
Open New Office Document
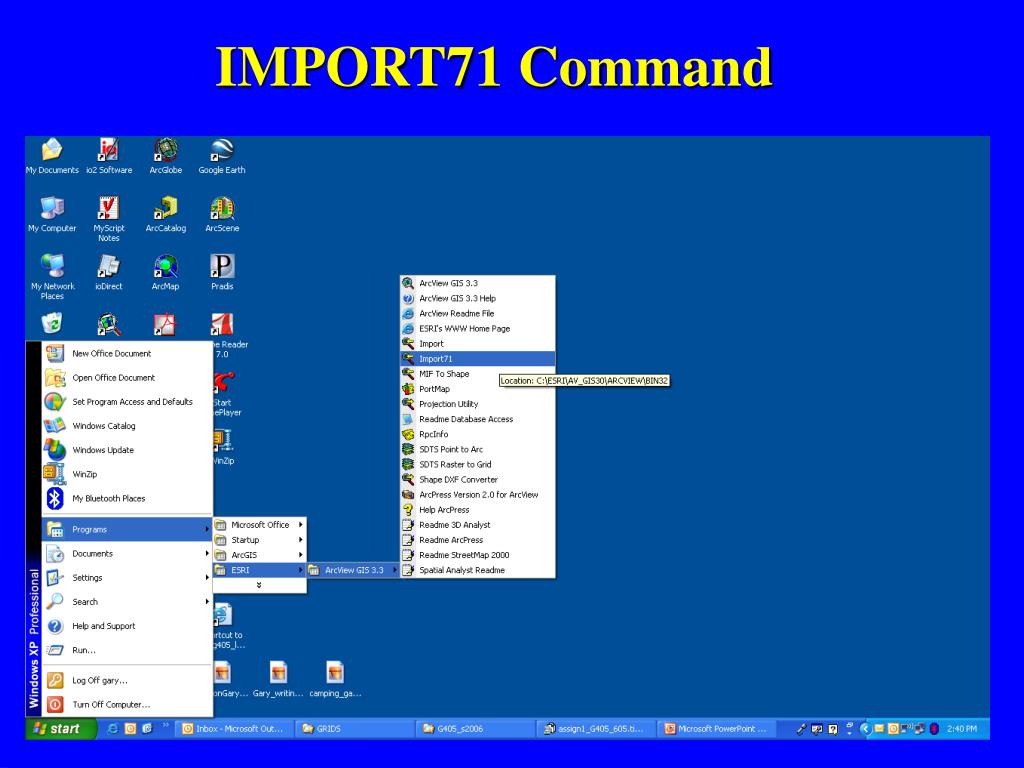pyautogui.click(x=127, y=353)
